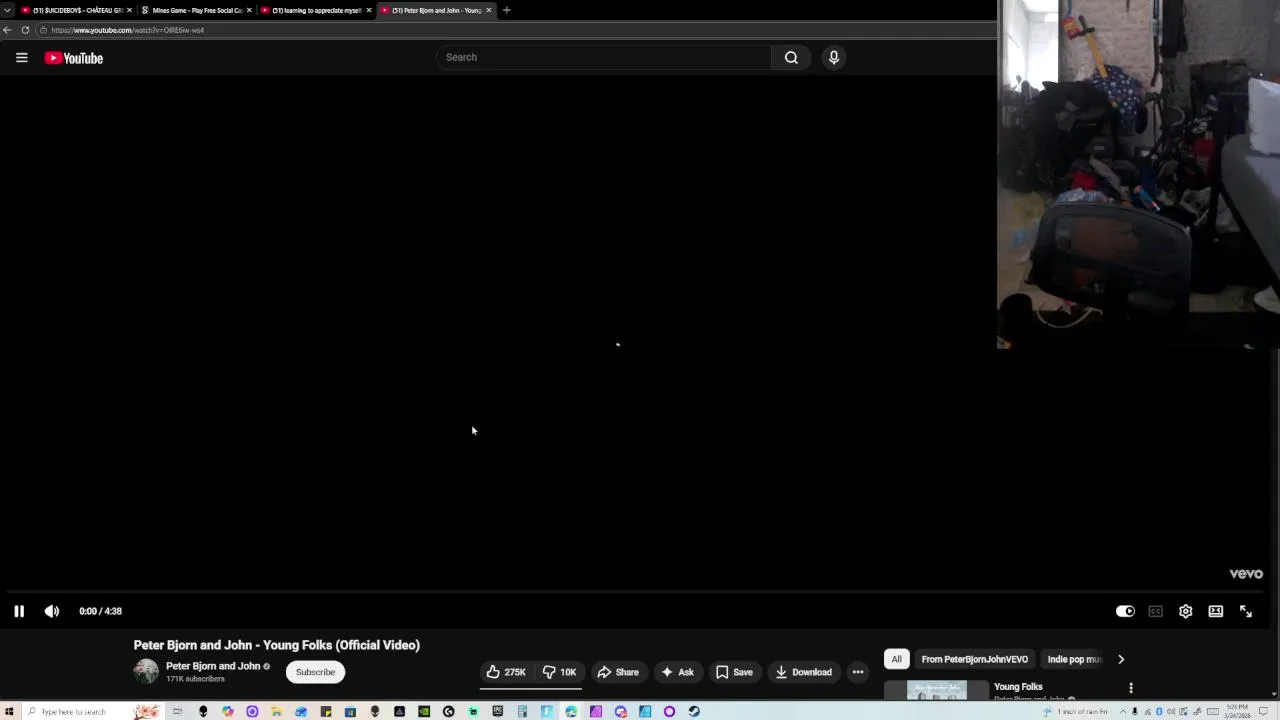Open the YouTube hamburger guide menu

pos(21,58)
